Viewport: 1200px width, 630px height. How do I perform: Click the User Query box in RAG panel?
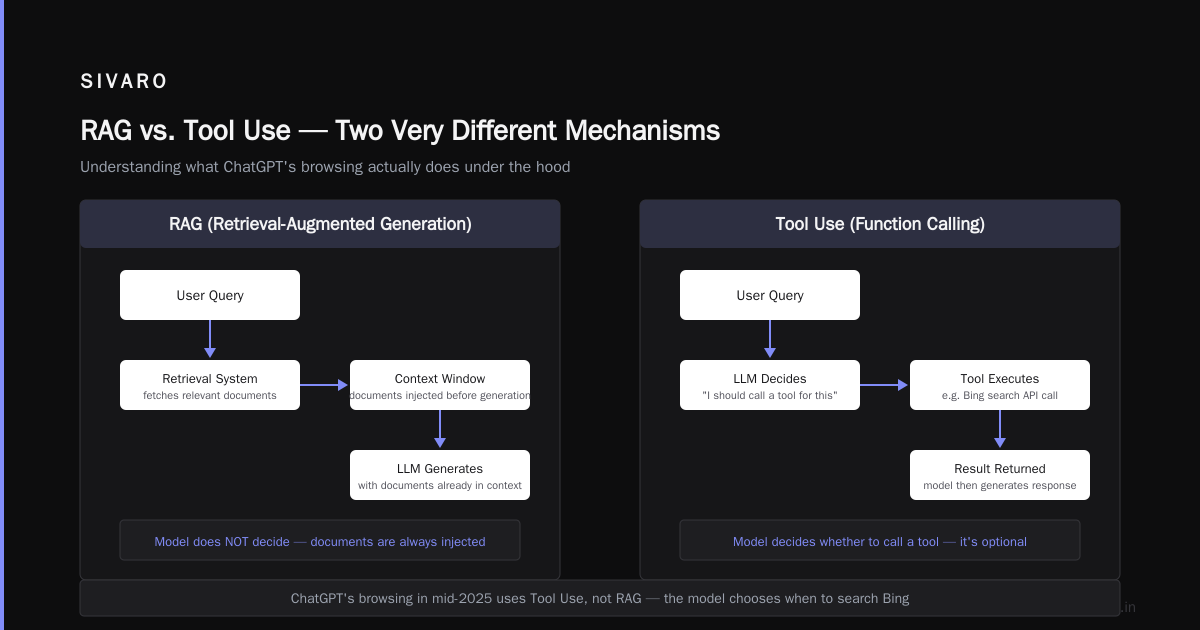click(x=210, y=295)
